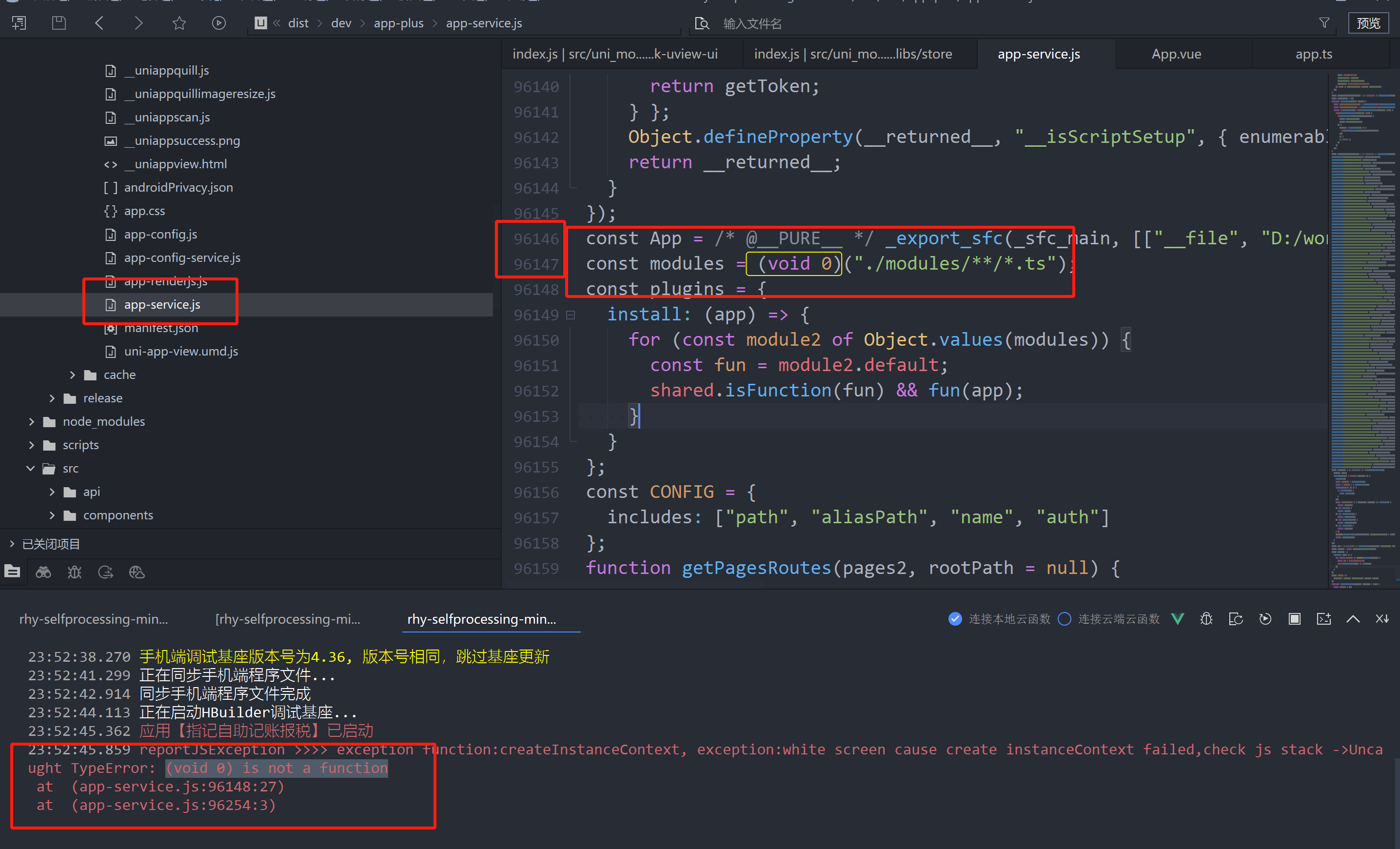Screen dimensions: 1400x849
Task: Click the bookmark star icon
Action: [x=179, y=23]
